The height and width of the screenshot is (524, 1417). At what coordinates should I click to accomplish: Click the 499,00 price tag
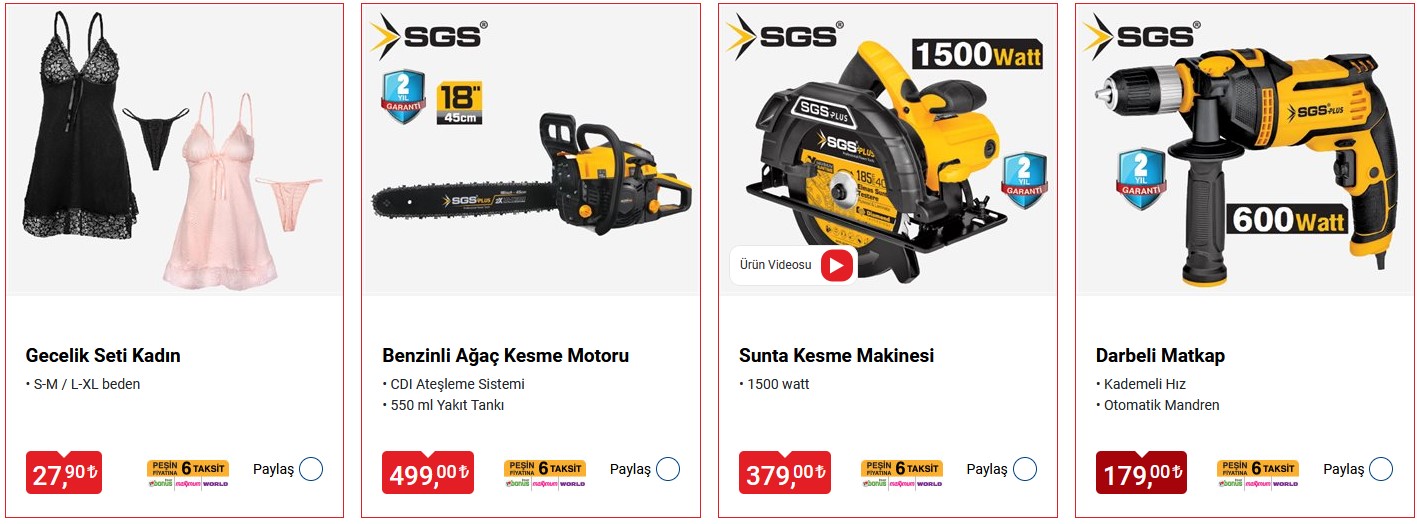pos(428,472)
